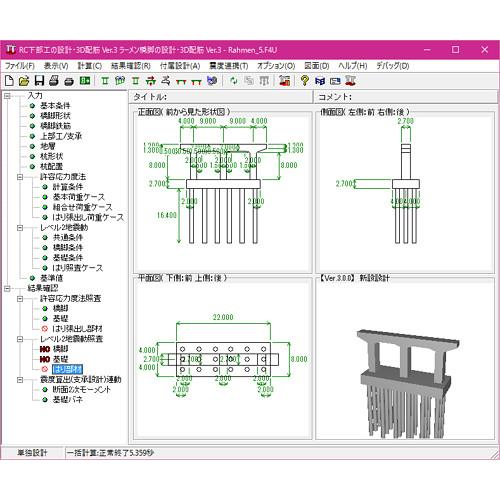
Task: Select 上部工/支承 in the tree
Action: [x=61, y=136]
